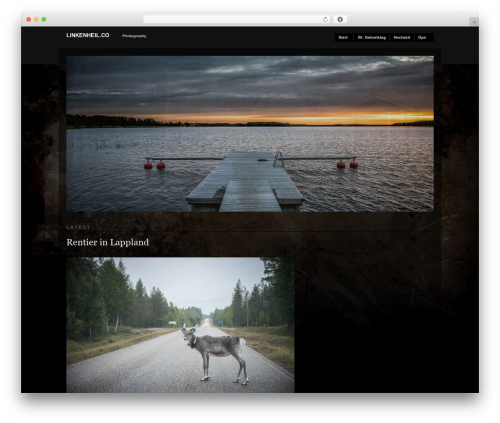The width and height of the screenshot is (500, 423).
Task: Click the Photography tagline text
Action: pos(134,36)
